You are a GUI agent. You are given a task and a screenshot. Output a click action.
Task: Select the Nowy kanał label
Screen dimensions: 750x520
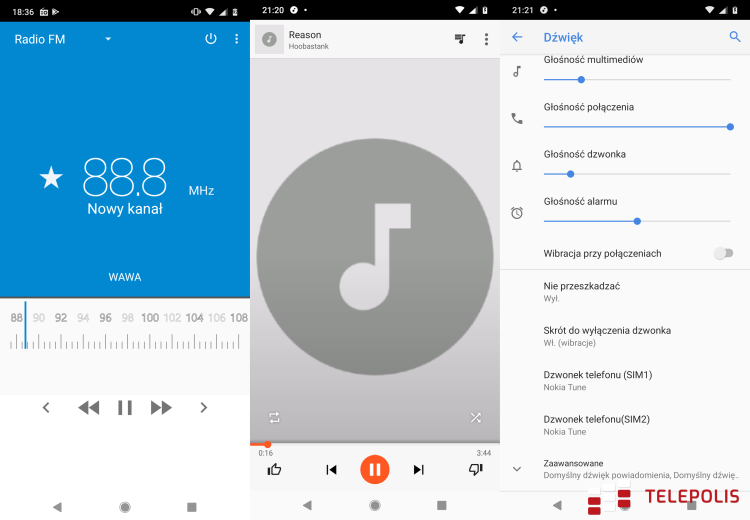125,209
